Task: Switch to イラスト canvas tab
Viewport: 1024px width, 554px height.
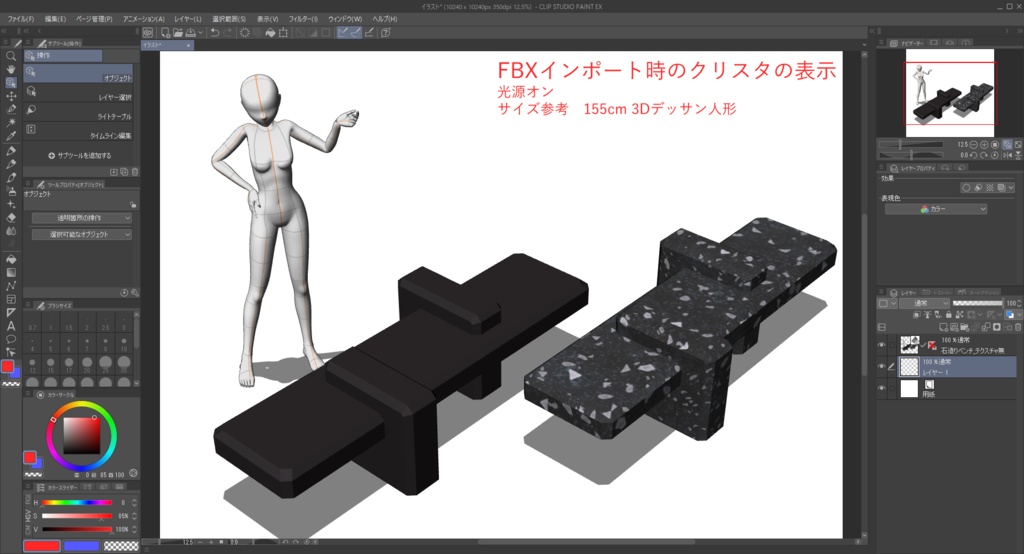Action: pos(167,45)
